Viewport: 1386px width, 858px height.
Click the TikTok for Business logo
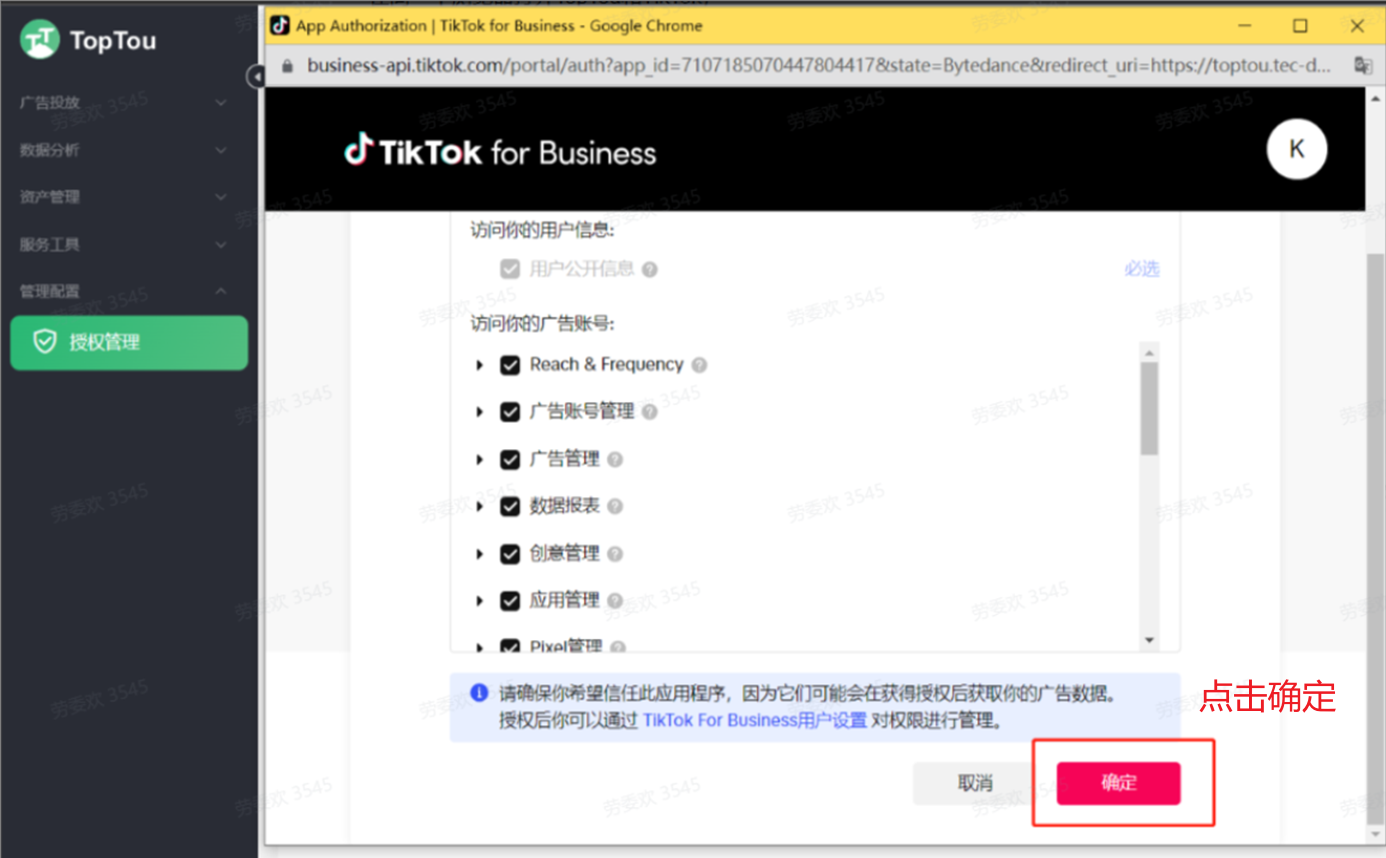point(500,152)
